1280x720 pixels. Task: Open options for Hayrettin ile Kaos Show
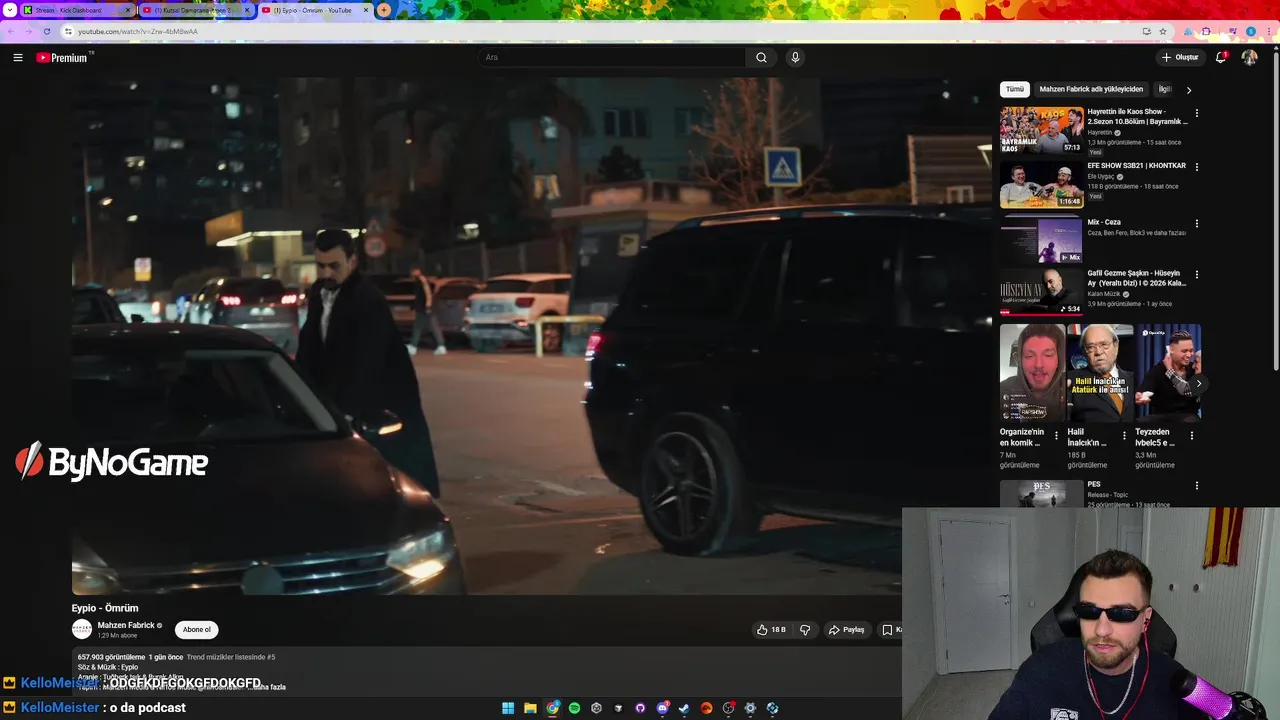tap(1196, 113)
